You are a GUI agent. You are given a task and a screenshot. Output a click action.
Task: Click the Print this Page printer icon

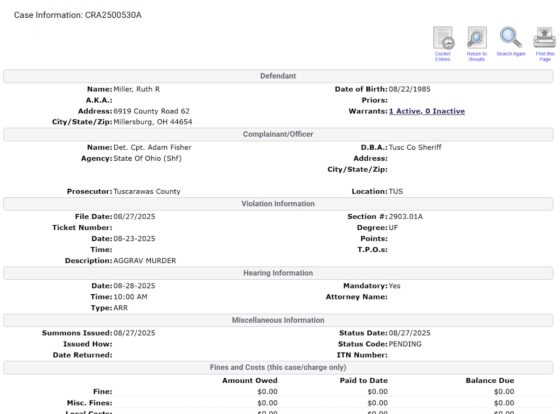point(545,37)
